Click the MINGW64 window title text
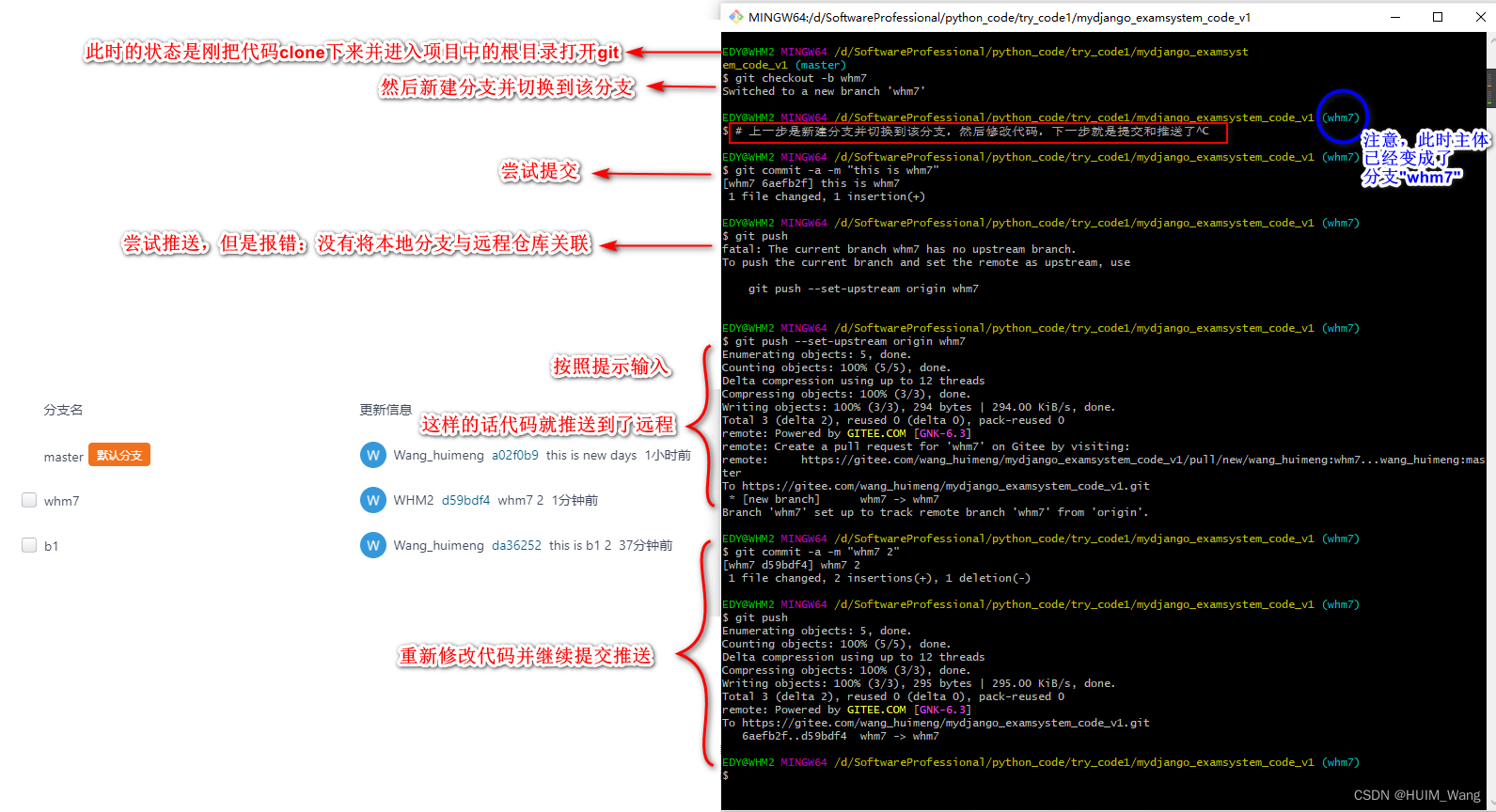Image resolution: width=1496 pixels, height=812 pixels. [x=1000, y=17]
